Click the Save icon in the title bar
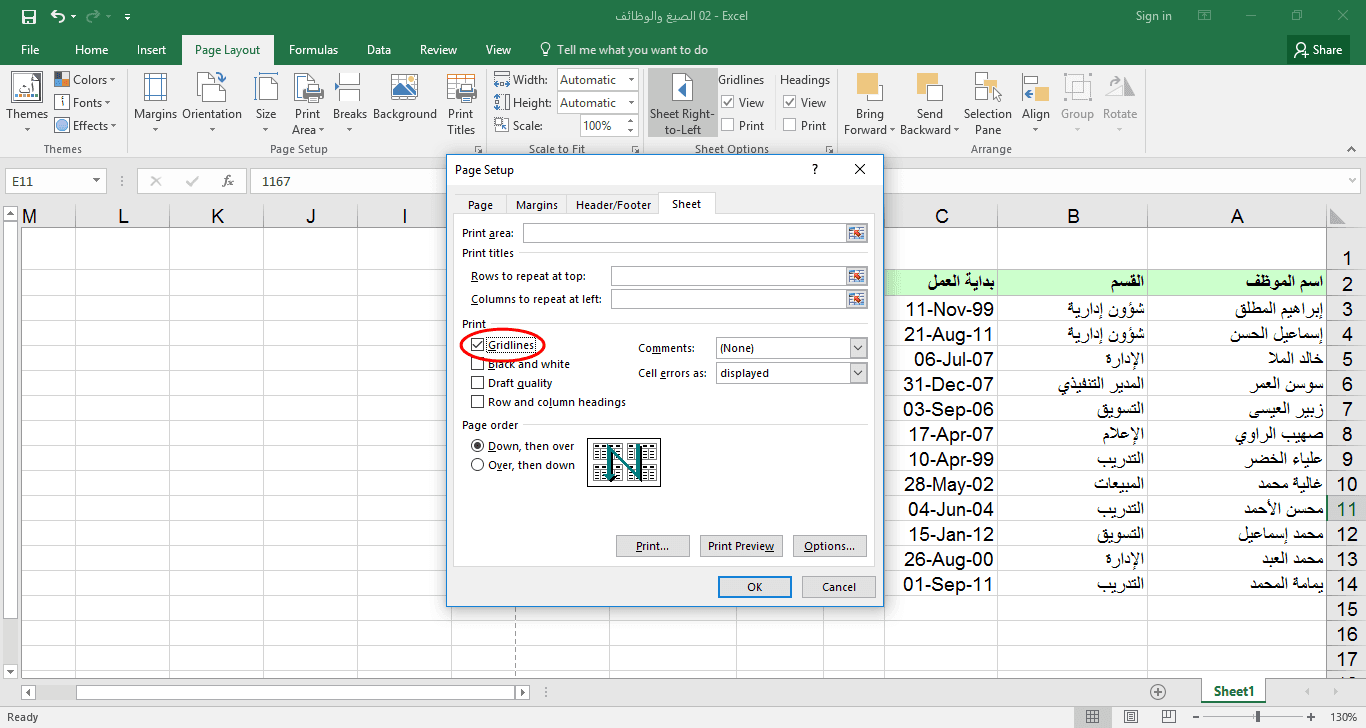This screenshot has height=728, width=1366. [29, 17]
